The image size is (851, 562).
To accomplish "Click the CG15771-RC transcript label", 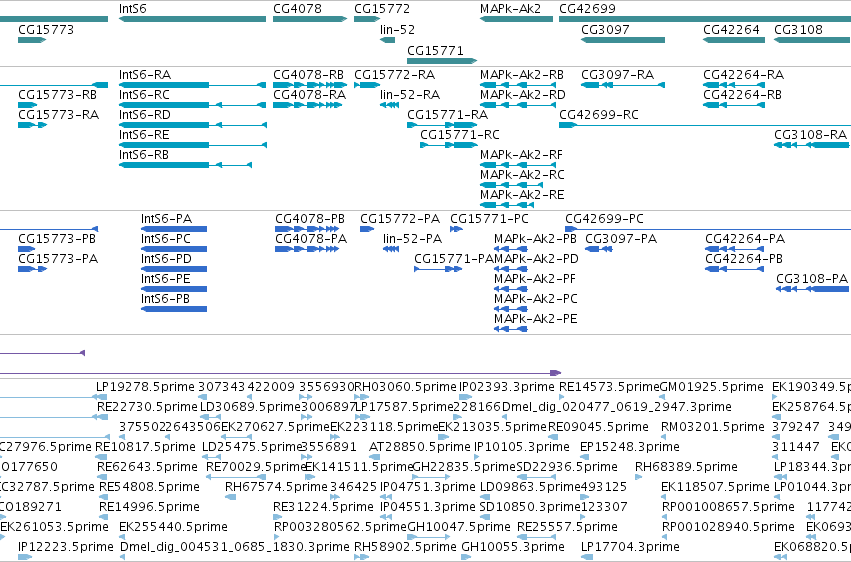I will pos(460,135).
